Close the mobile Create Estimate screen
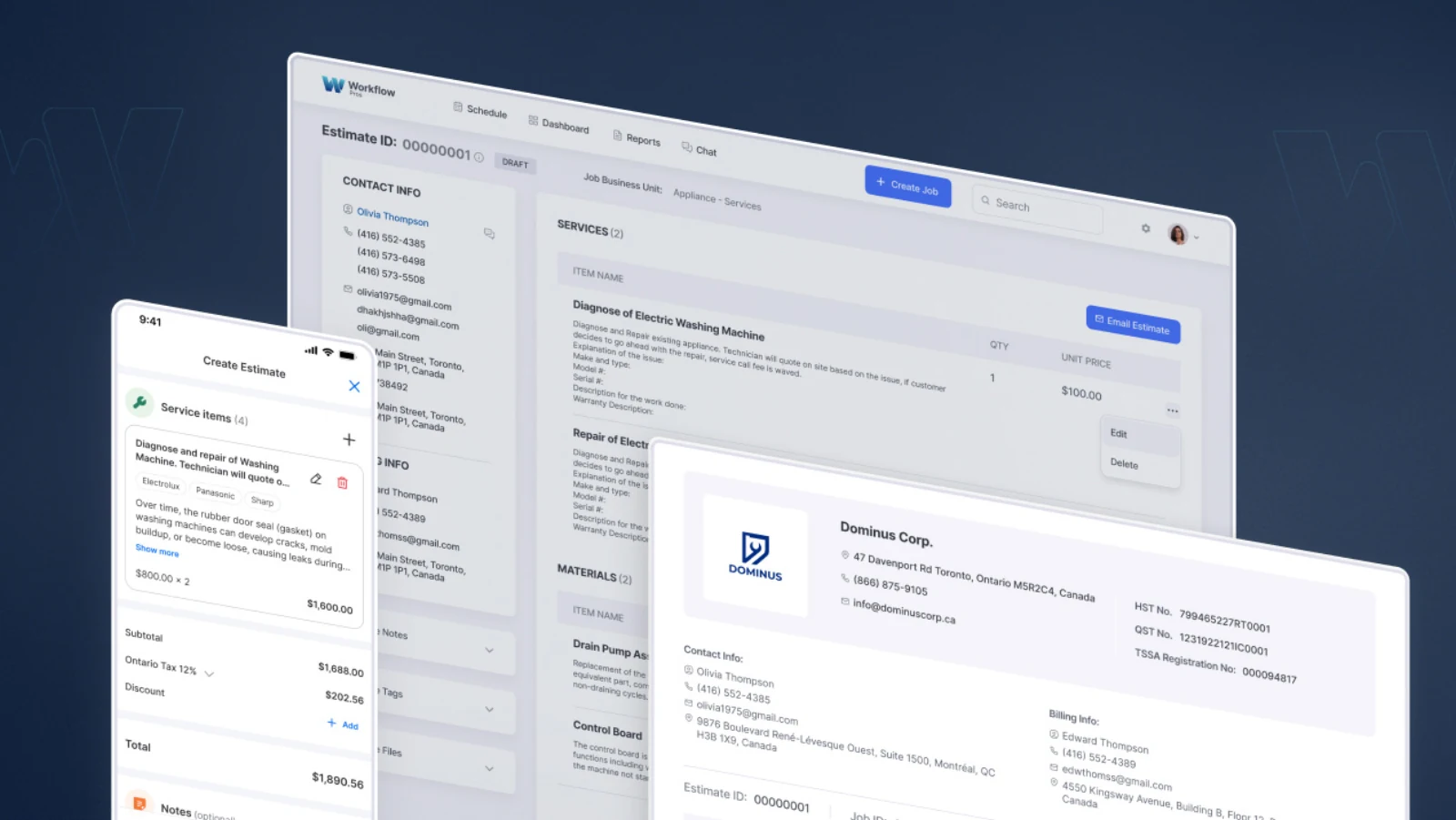1456x820 pixels. coord(354,386)
